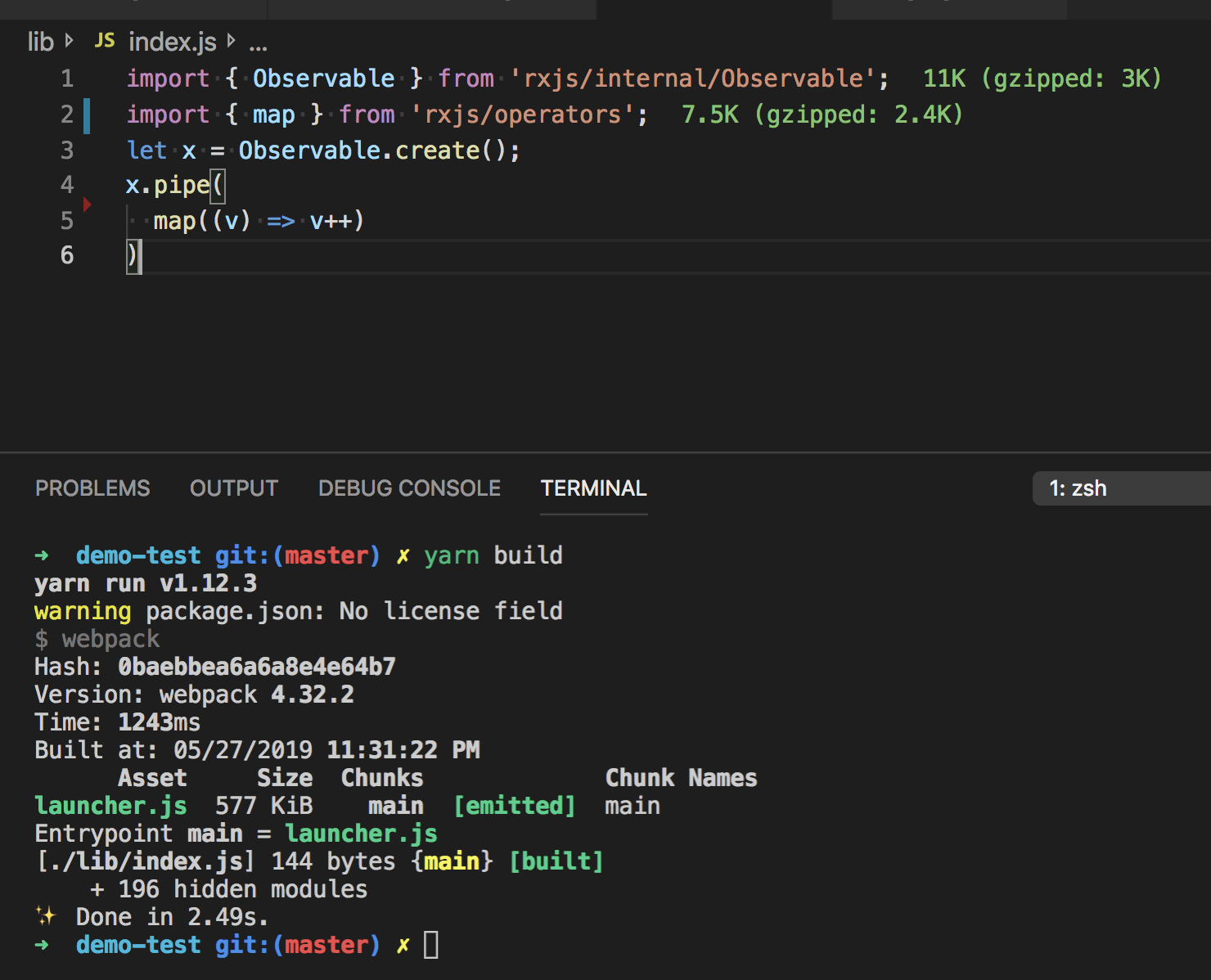1211x980 pixels.
Task: Click the let keyword on line 3
Action: [146, 151]
